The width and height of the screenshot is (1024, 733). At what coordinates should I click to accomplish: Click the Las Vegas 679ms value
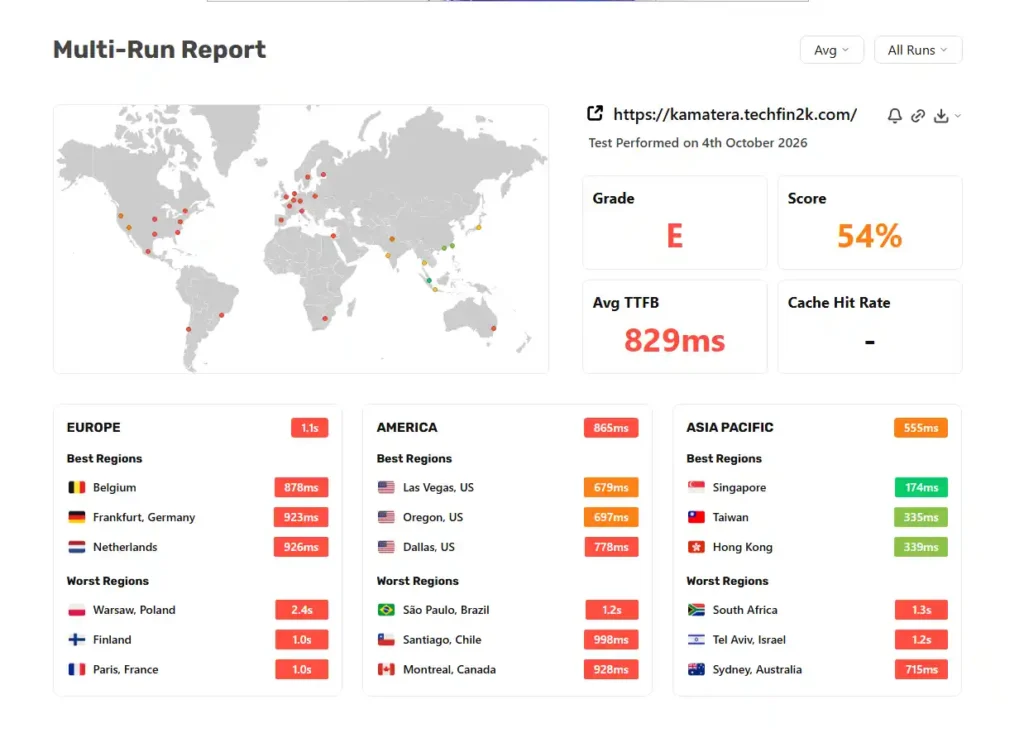(x=611, y=487)
